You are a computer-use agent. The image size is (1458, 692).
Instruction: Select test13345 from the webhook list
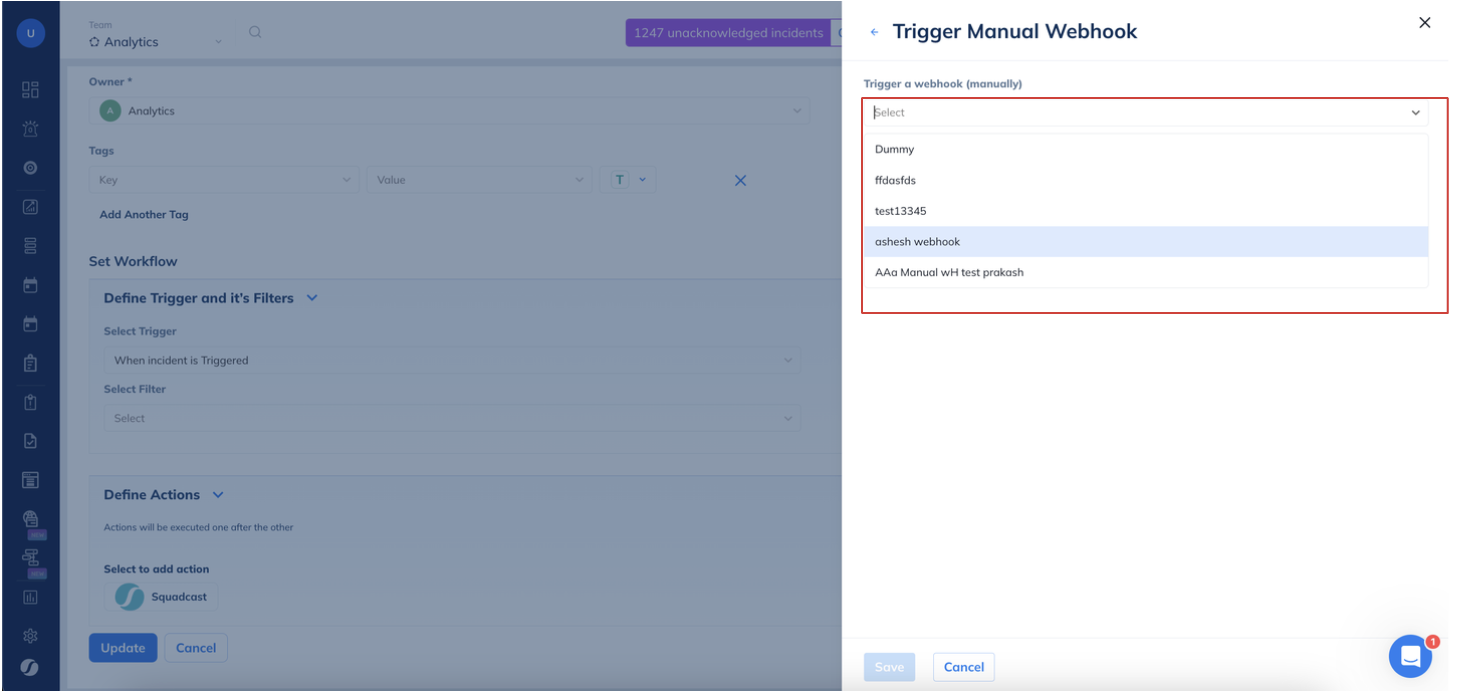[900, 211]
